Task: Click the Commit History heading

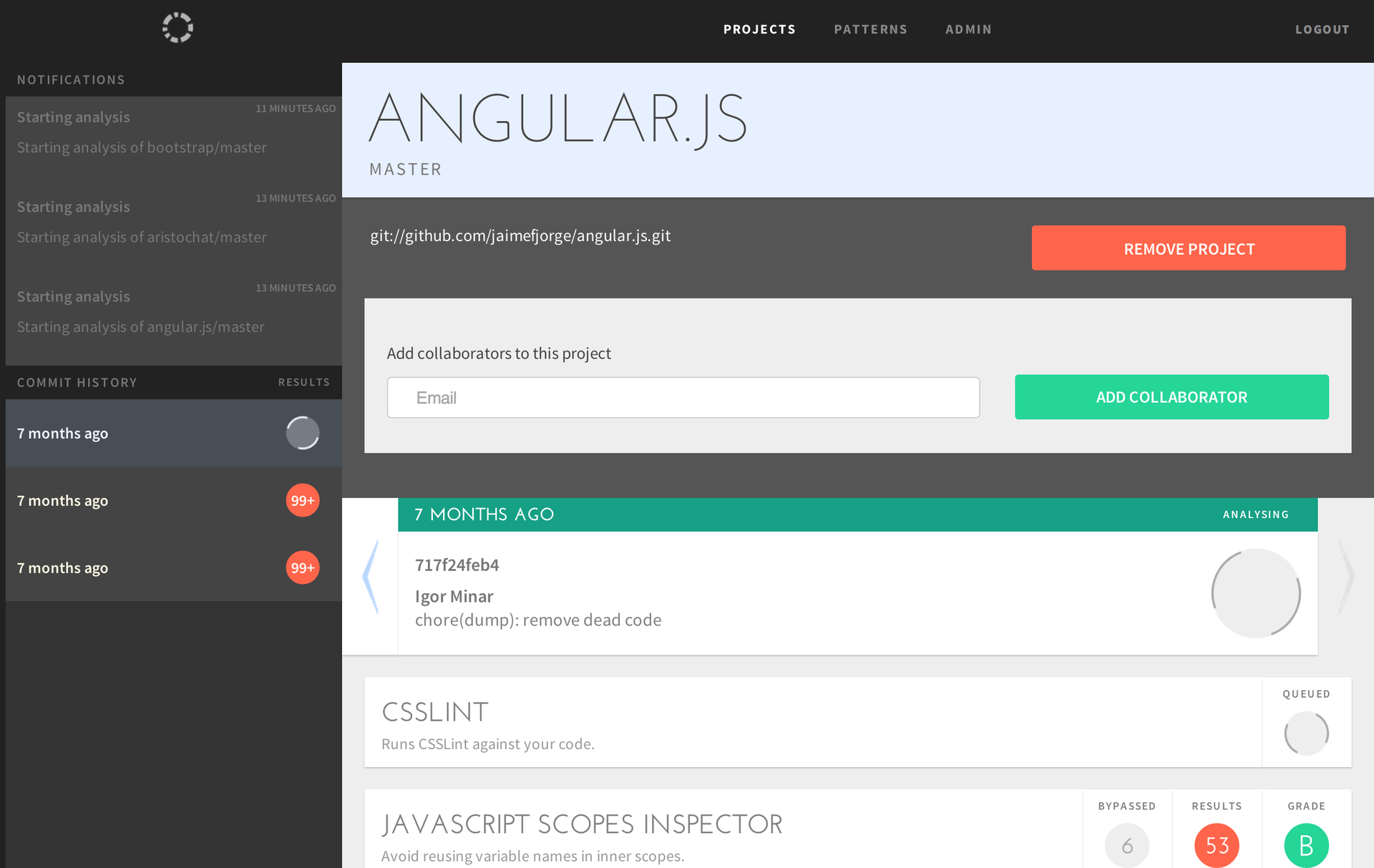Action: 77,383
